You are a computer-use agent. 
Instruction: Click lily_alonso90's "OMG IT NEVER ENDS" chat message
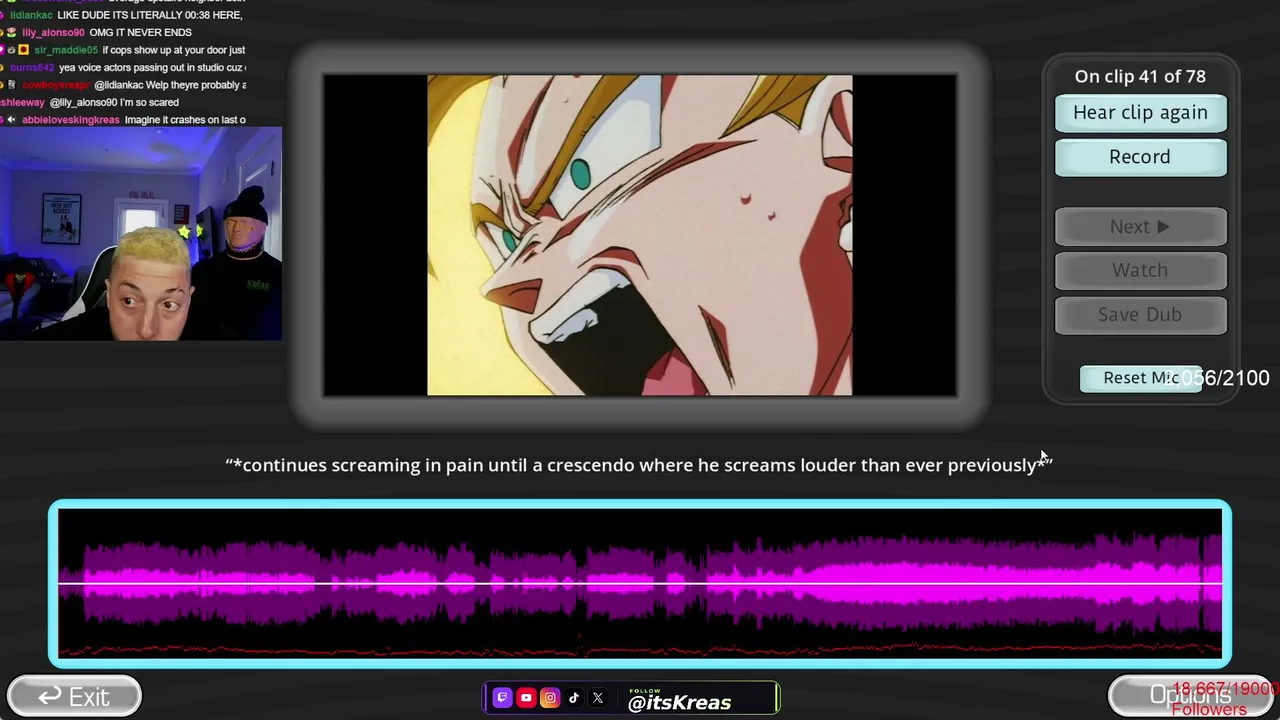point(106,33)
